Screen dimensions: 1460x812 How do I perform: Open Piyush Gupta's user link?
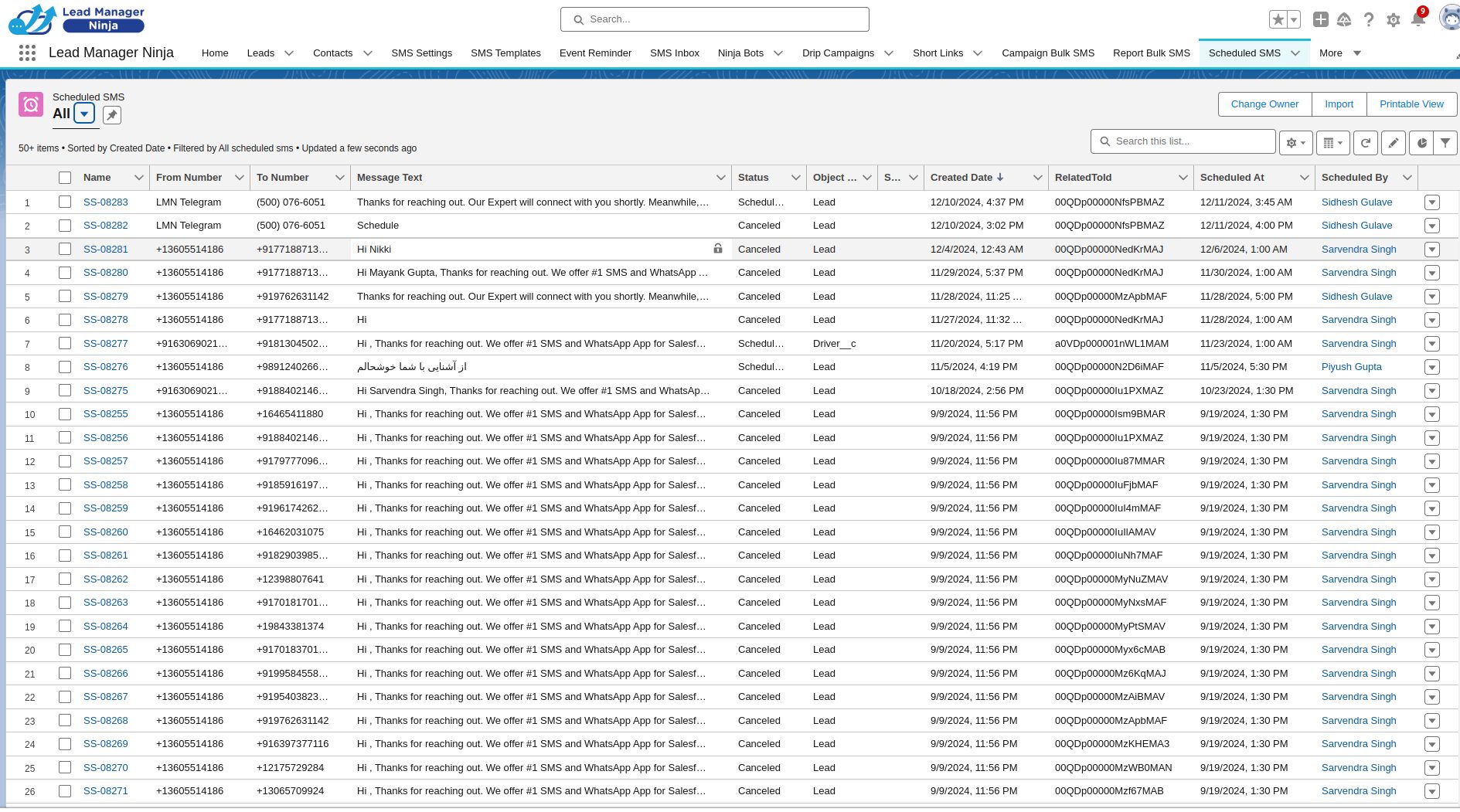click(1351, 367)
